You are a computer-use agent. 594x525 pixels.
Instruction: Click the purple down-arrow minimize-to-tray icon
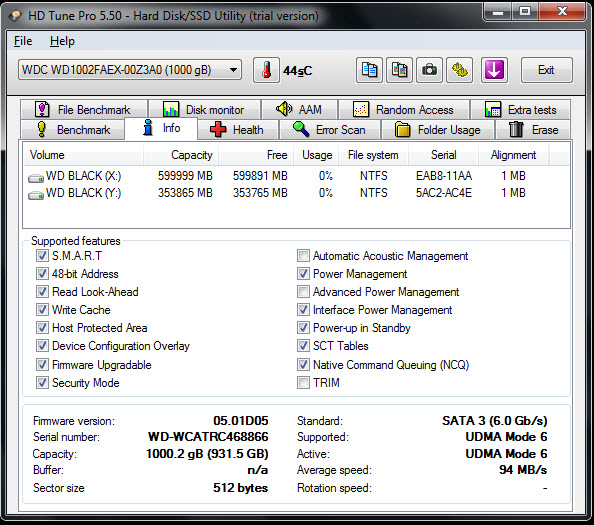pos(494,70)
